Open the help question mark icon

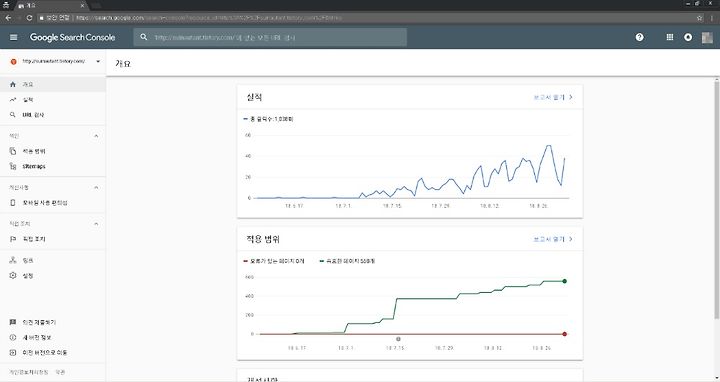(x=639, y=37)
